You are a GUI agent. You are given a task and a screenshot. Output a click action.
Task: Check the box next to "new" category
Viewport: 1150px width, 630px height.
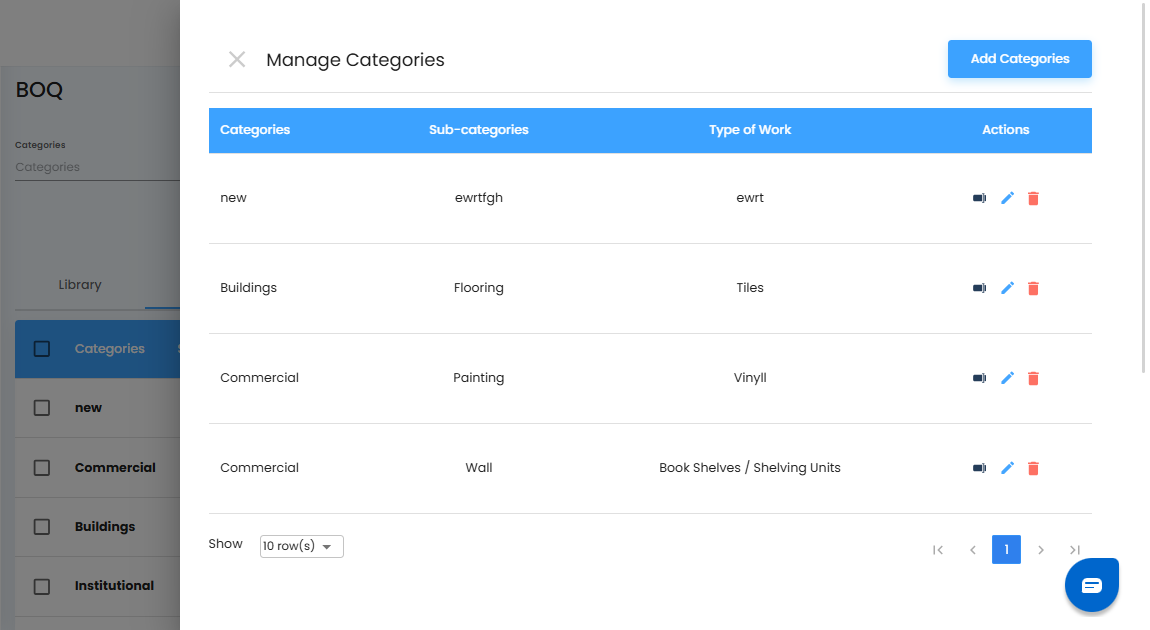tap(42, 408)
